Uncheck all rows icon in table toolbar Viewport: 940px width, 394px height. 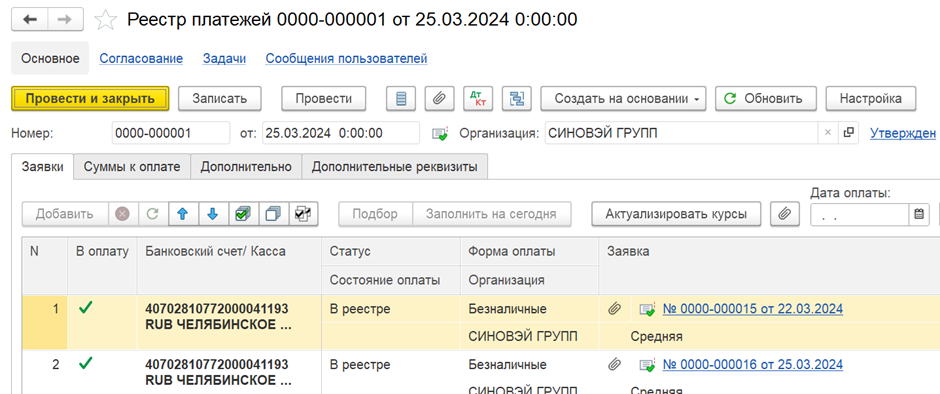click(x=273, y=214)
